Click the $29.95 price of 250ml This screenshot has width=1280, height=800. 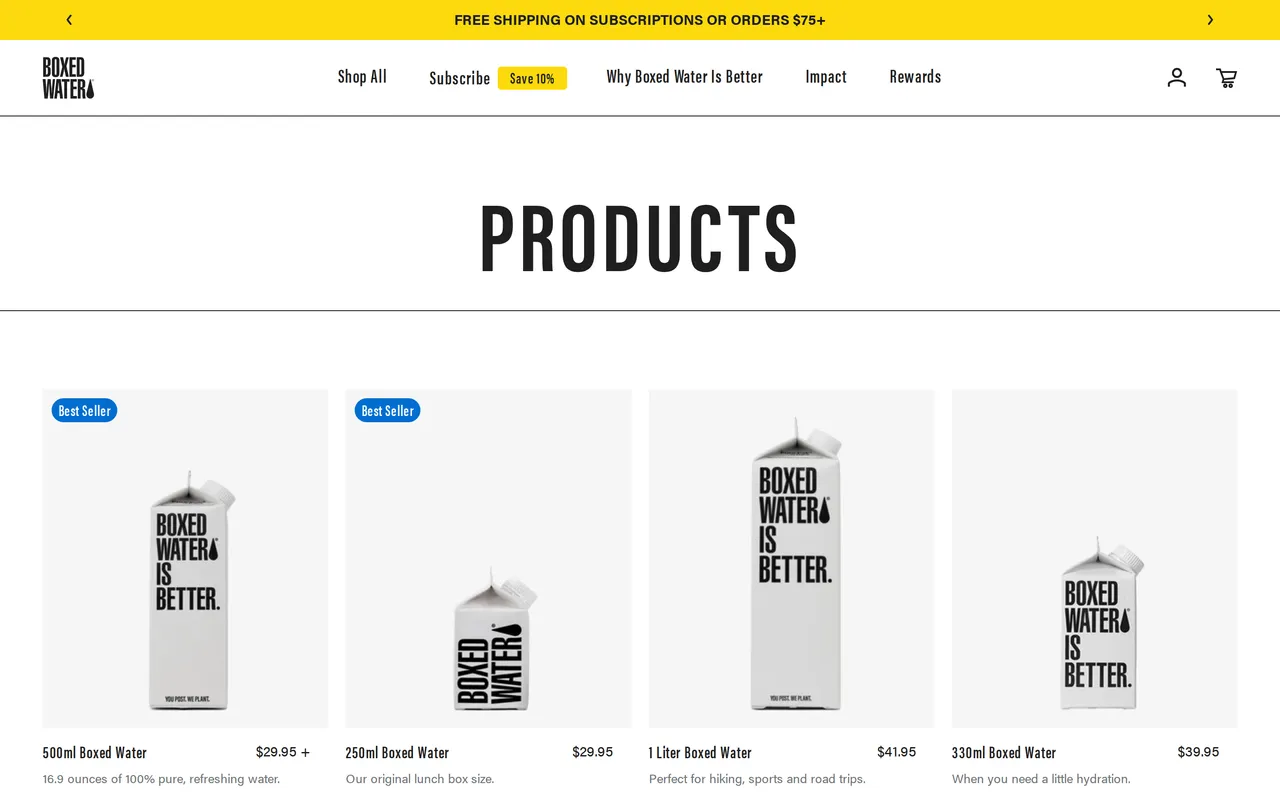point(592,752)
